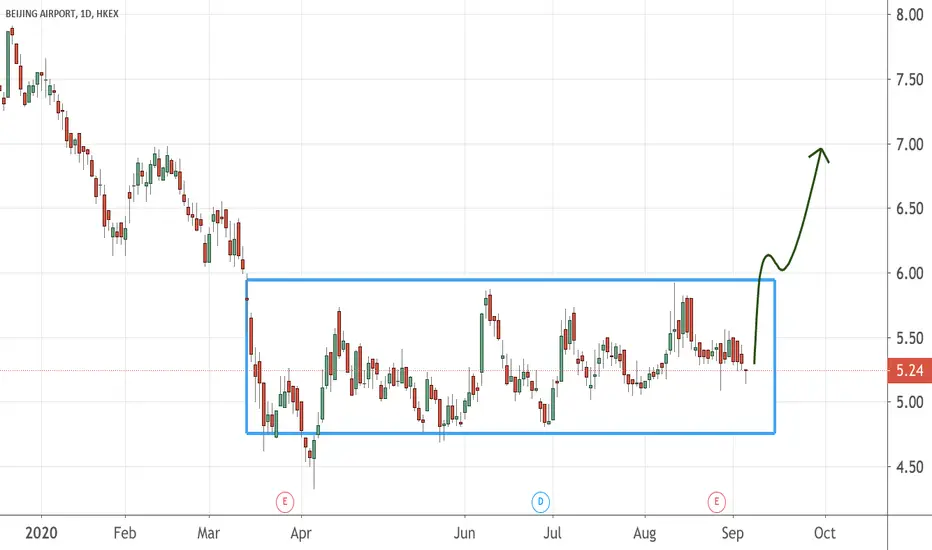The width and height of the screenshot is (932, 550).
Task: Click the 7.50 price axis label
Action: 909,79
